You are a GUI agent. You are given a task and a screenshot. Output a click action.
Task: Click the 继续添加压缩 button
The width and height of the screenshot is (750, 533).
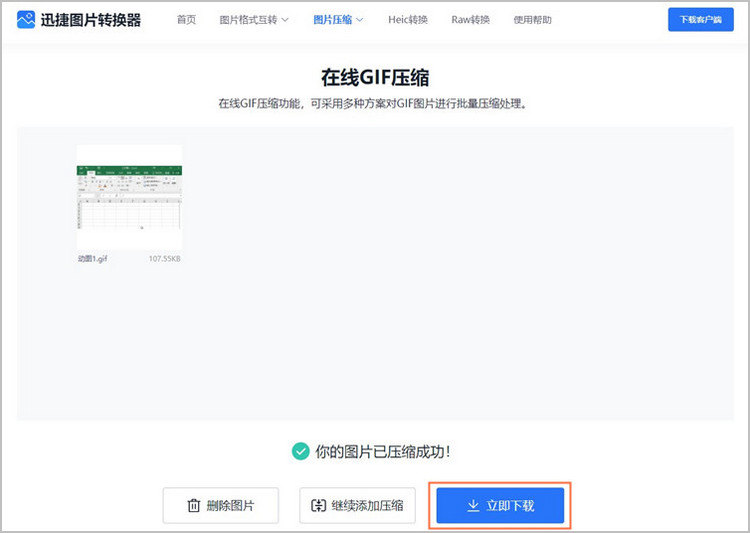click(357, 505)
